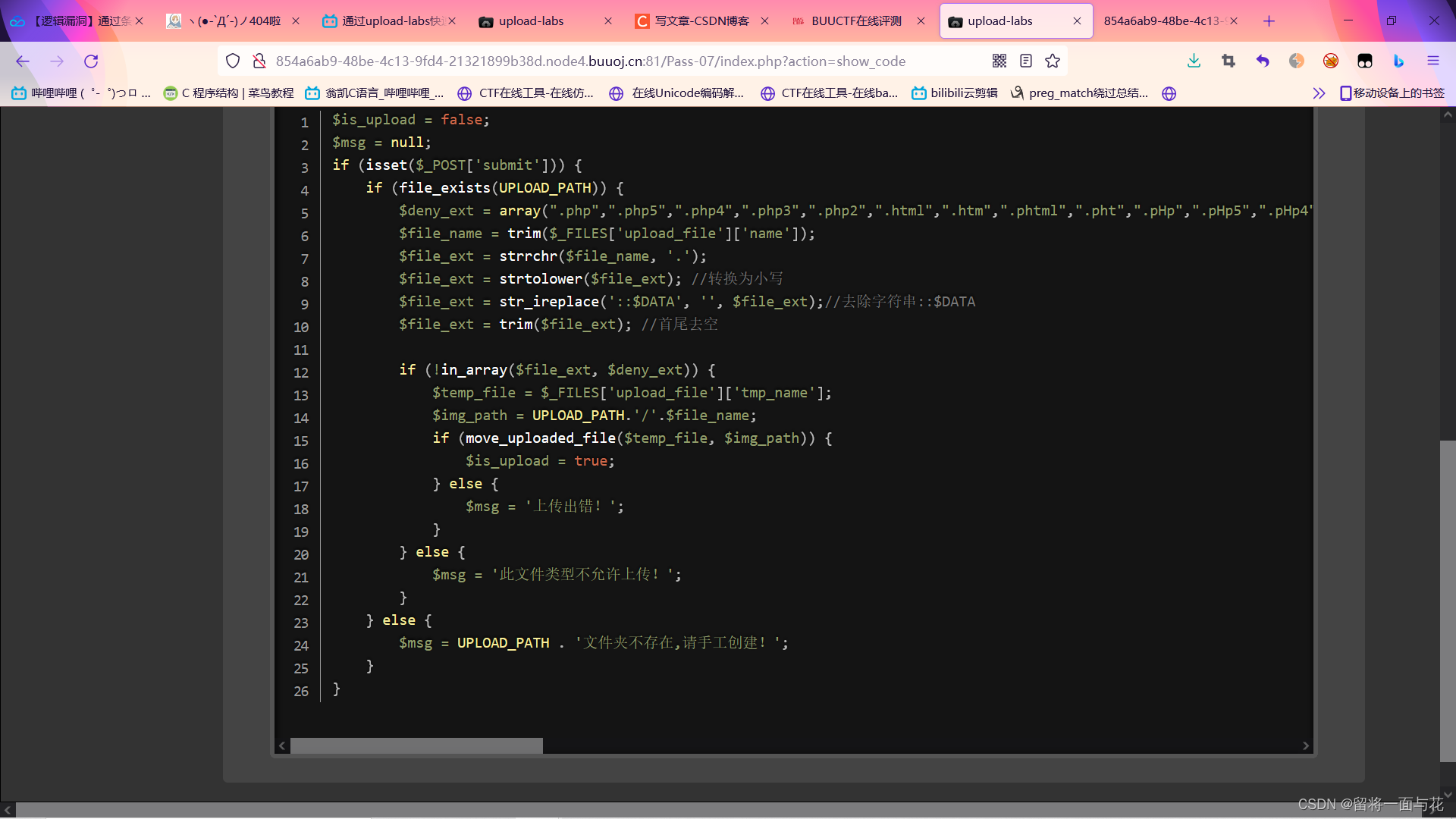Image resolution: width=1456 pixels, height=819 pixels.
Task: Open the bilibili云剪辑 bookmark
Action: click(955, 93)
